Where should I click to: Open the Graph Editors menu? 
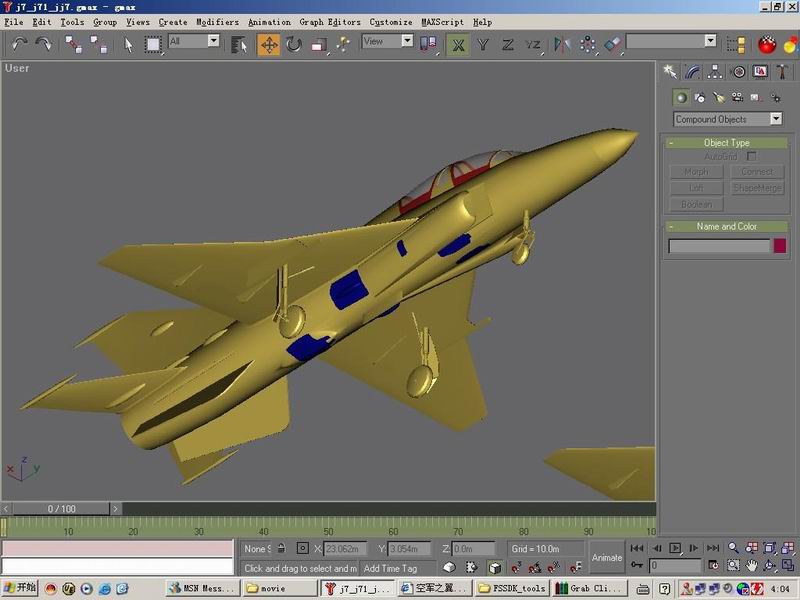point(329,21)
